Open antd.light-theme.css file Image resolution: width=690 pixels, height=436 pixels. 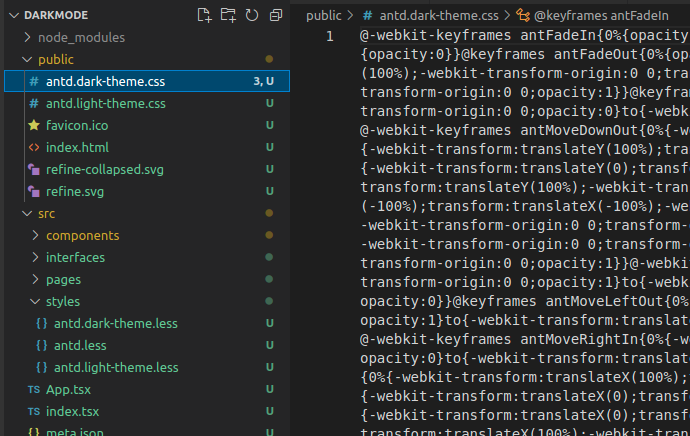pyautogui.click(x=147, y=103)
